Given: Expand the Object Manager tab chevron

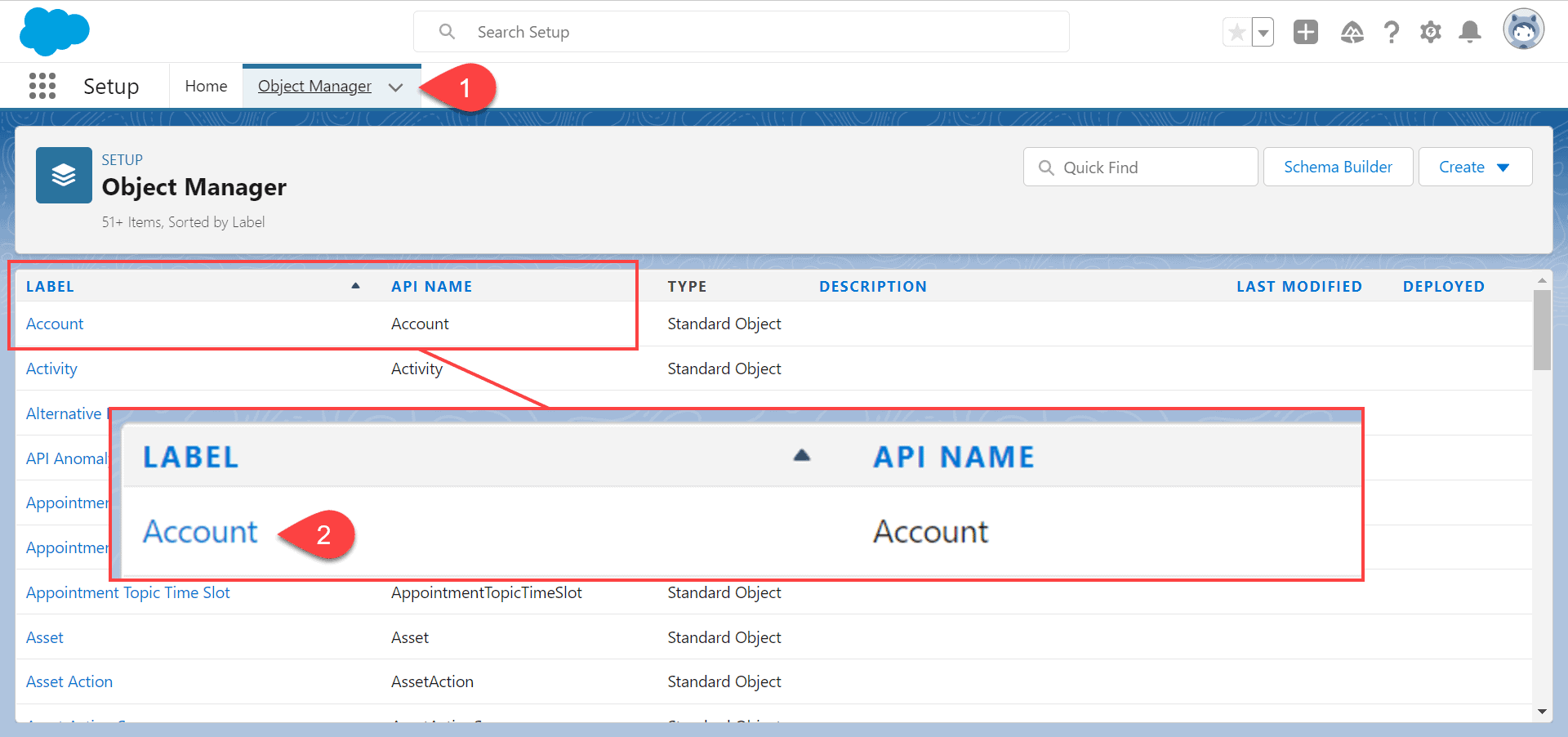Looking at the screenshot, I should point(395,87).
